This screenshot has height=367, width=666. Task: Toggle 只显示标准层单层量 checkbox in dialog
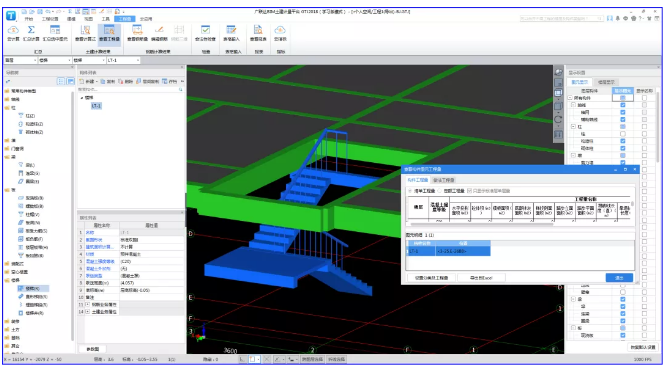click(x=469, y=191)
